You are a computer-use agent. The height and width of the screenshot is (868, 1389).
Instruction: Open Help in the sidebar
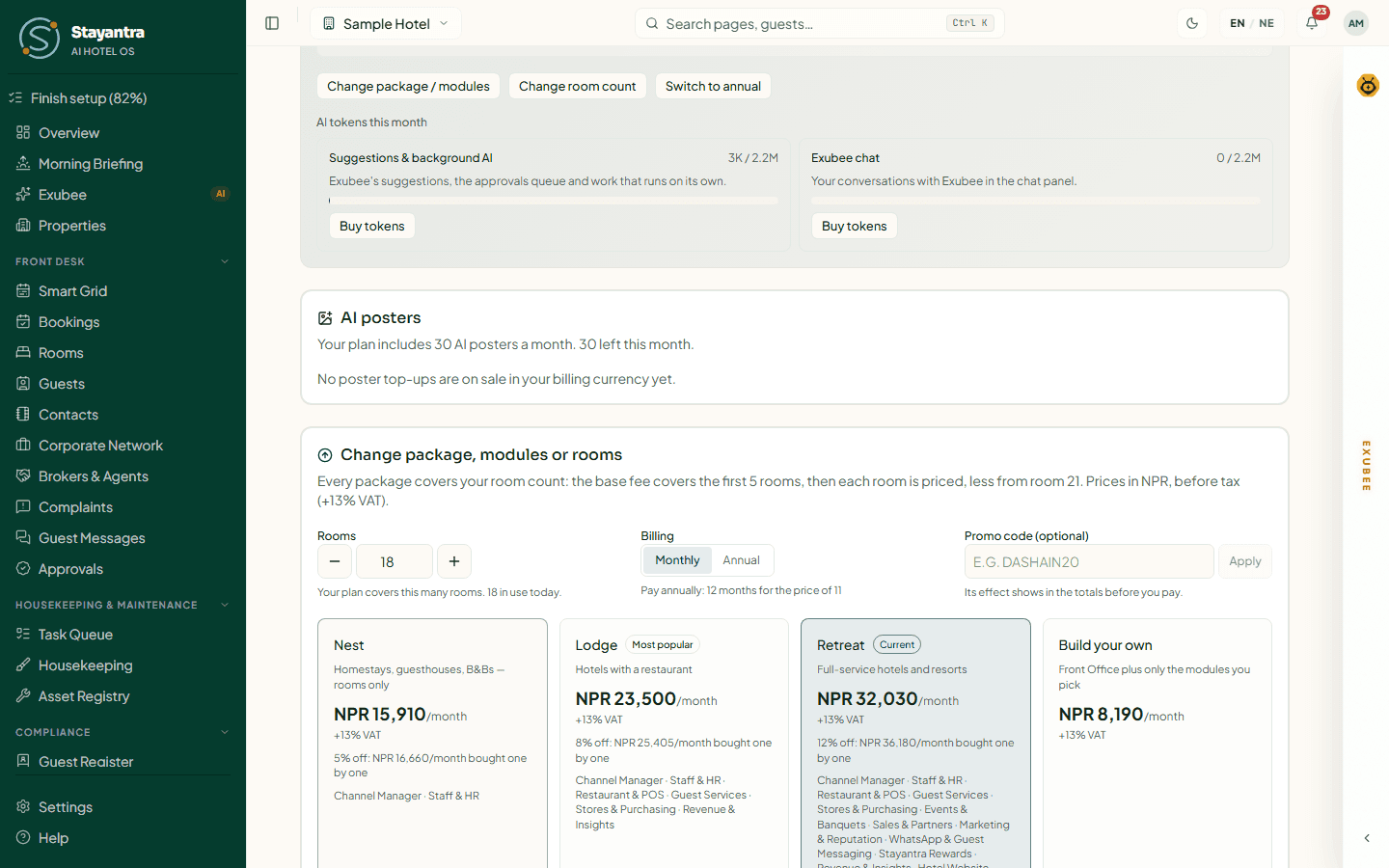pos(123,838)
